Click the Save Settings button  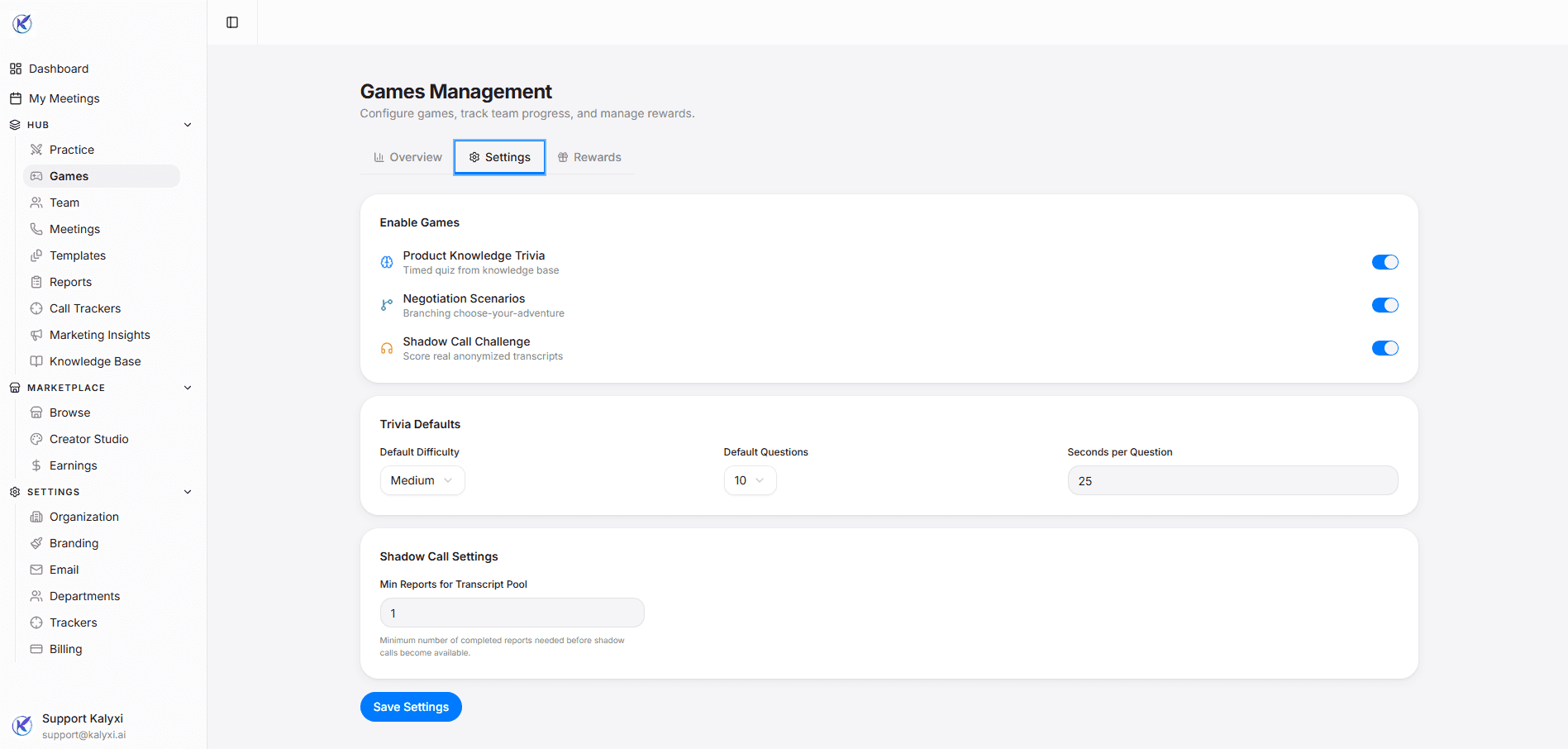point(411,707)
